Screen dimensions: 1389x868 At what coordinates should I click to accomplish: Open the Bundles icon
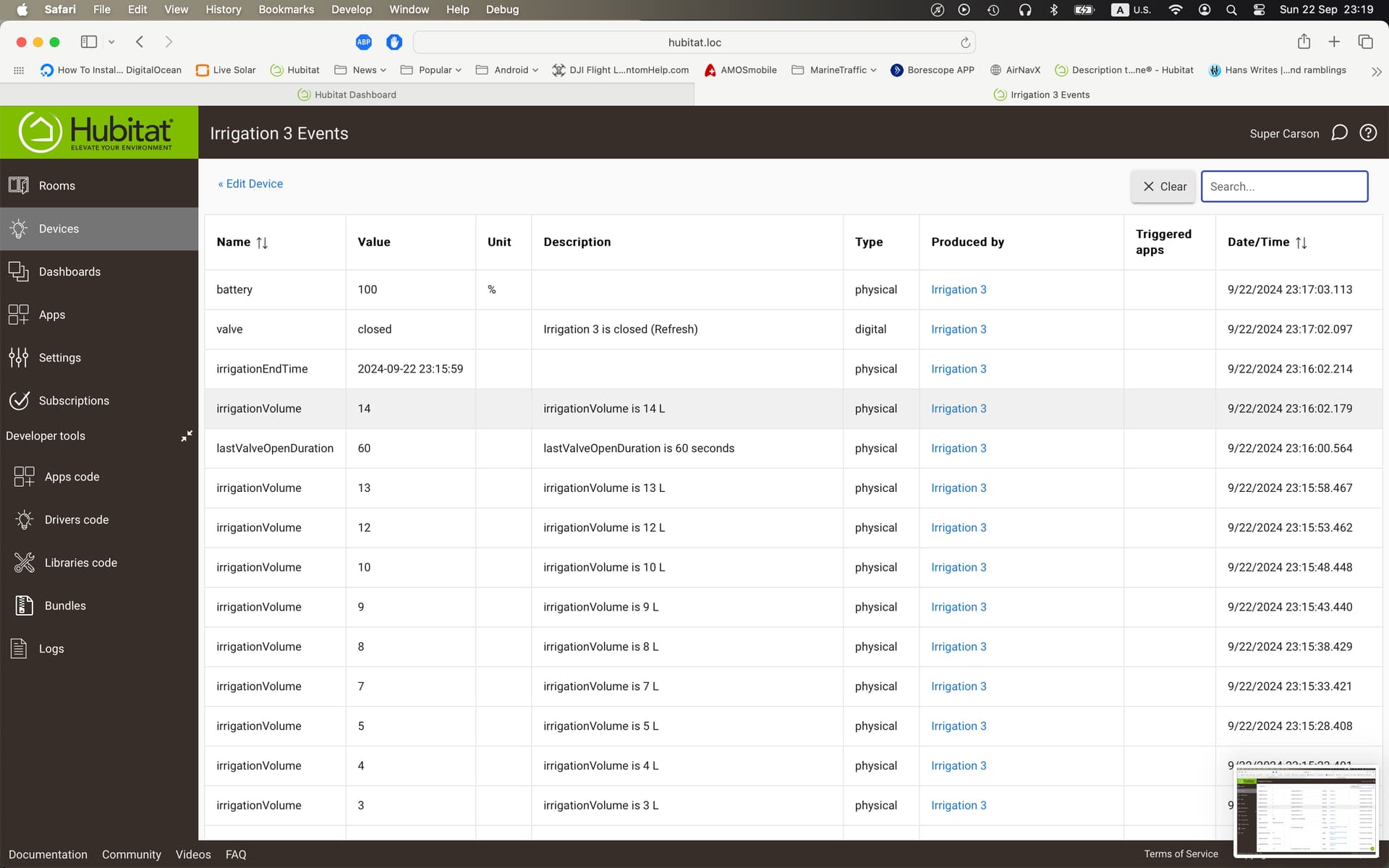[25, 605]
